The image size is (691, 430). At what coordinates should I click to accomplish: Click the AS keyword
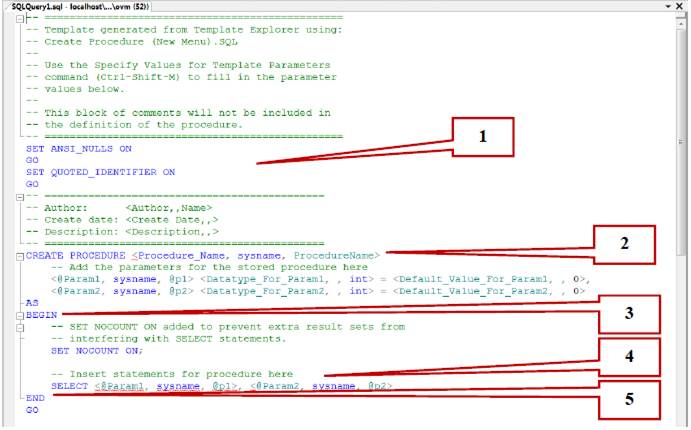pos(32,302)
